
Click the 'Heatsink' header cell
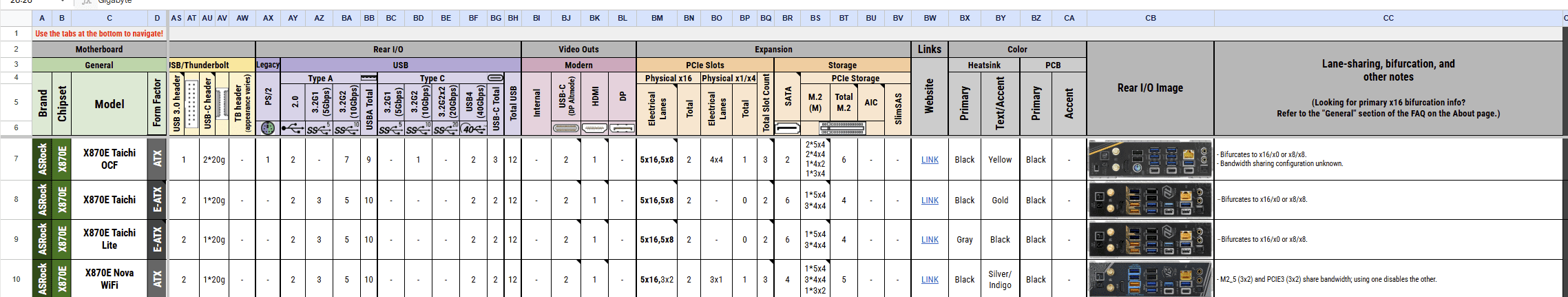(x=984, y=65)
